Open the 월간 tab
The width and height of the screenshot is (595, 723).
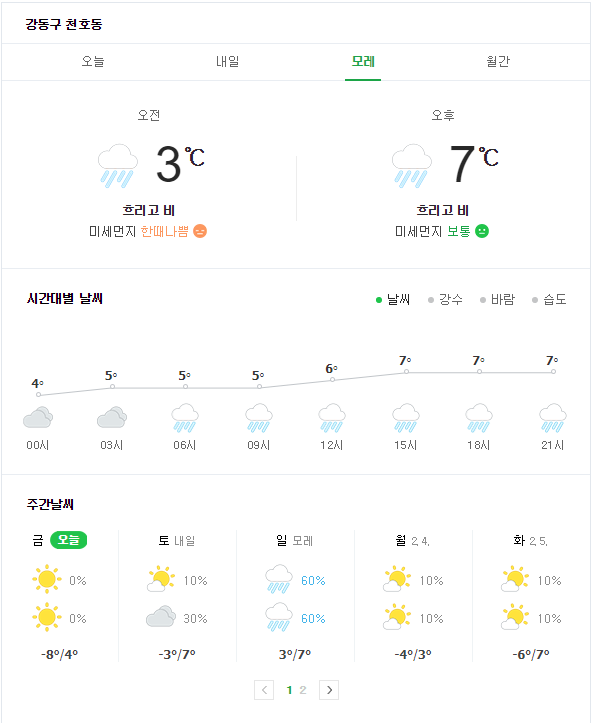[x=498, y=61]
